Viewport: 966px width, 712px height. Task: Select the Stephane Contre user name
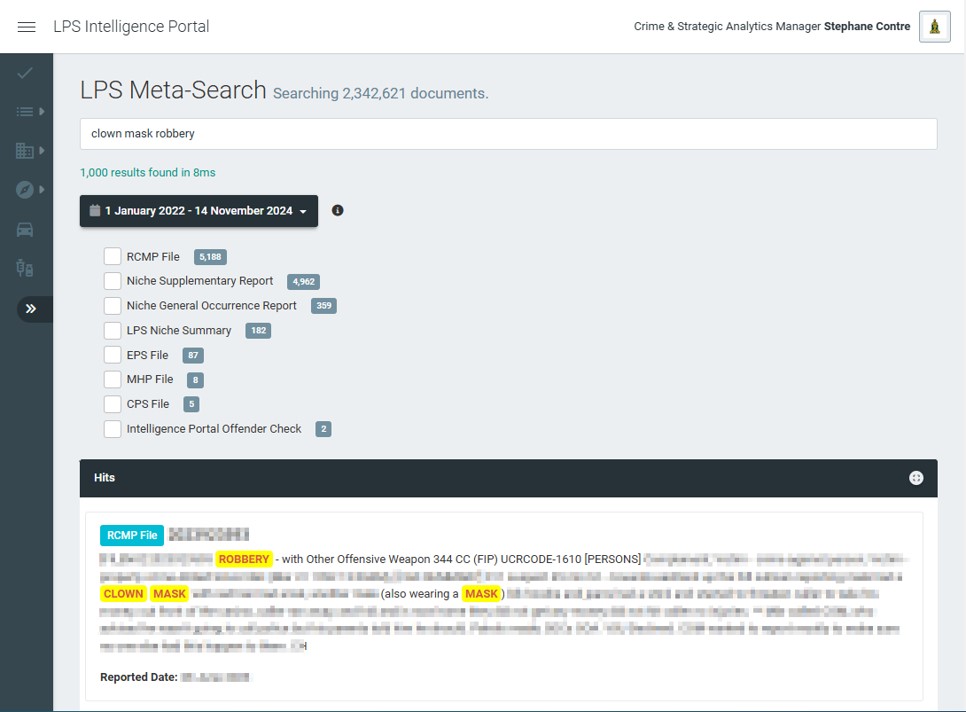click(x=866, y=27)
